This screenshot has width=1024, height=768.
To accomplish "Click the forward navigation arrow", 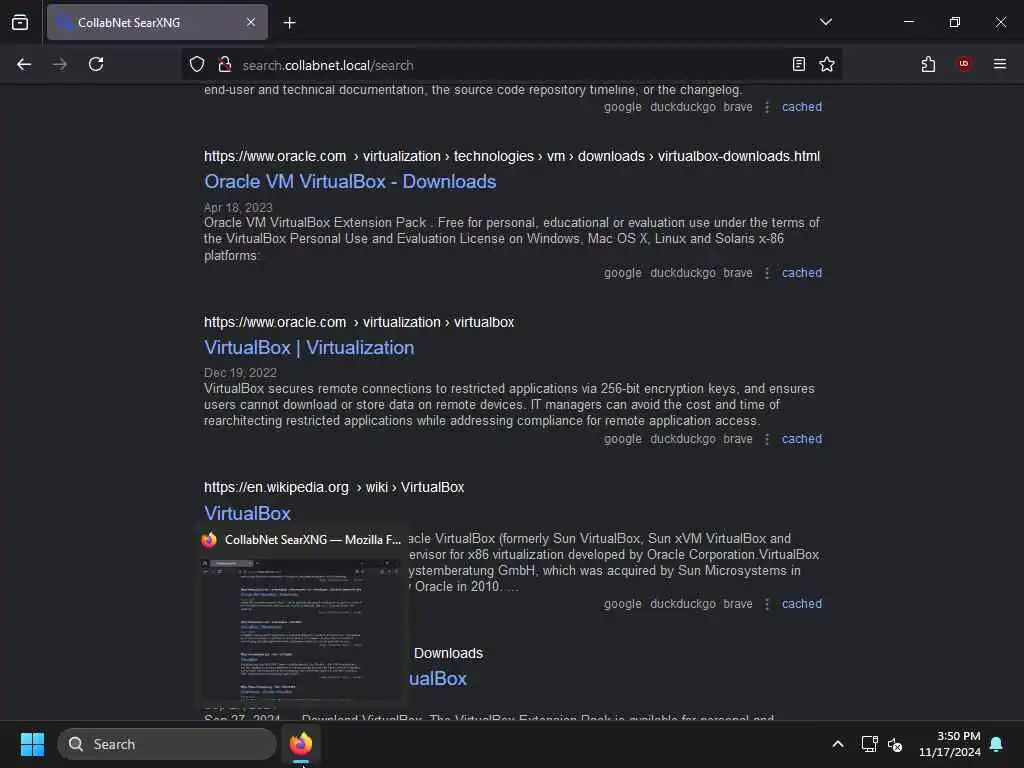I will (60, 64).
